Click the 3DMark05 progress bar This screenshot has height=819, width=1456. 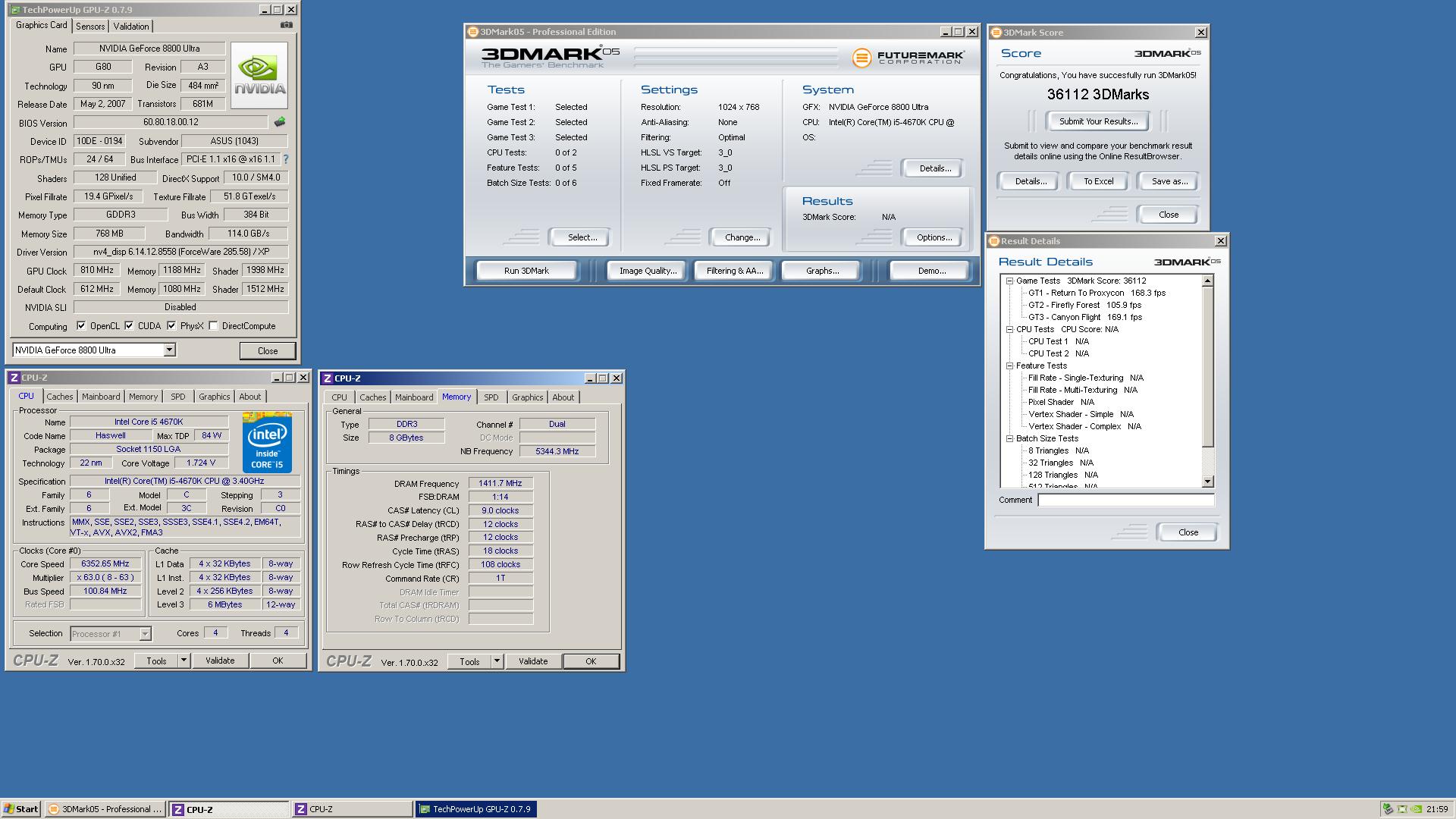point(736,58)
